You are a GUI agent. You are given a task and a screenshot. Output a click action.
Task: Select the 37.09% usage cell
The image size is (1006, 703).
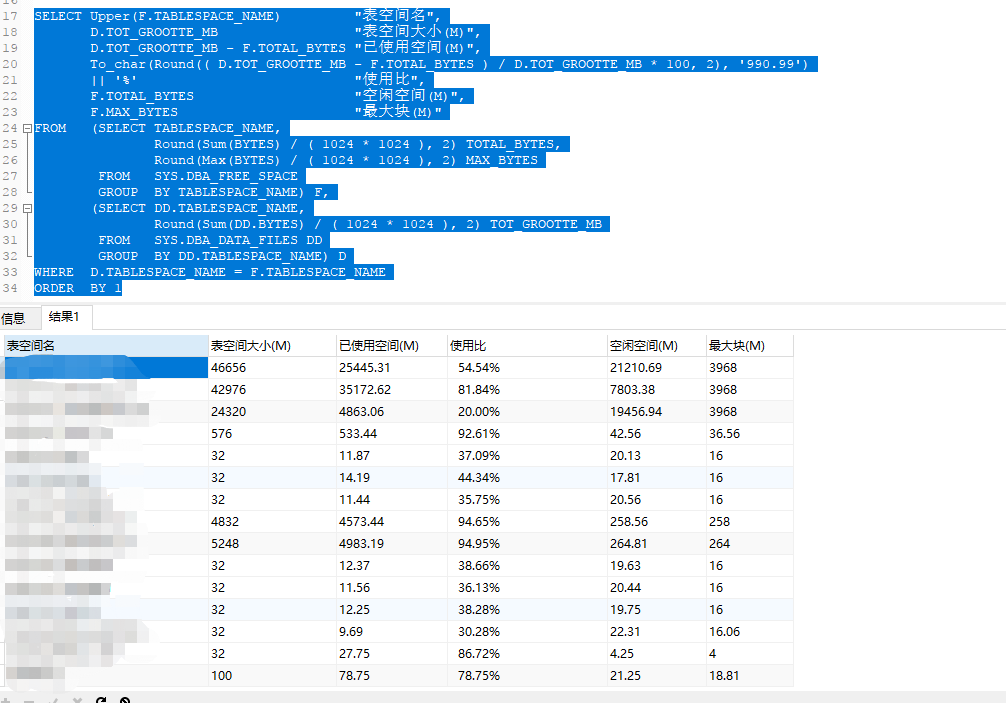tap(527, 455)
